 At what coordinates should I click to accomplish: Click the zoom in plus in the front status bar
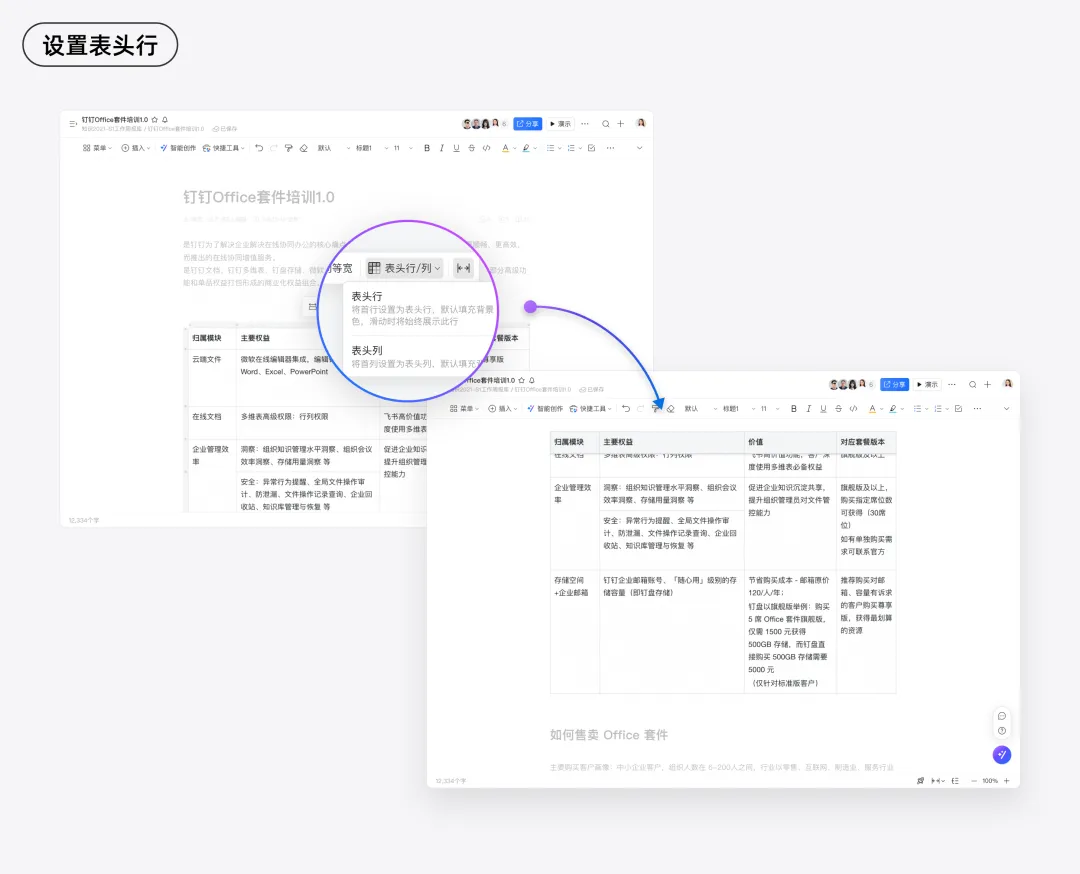pyautogui.click(x=1007, y=781)
